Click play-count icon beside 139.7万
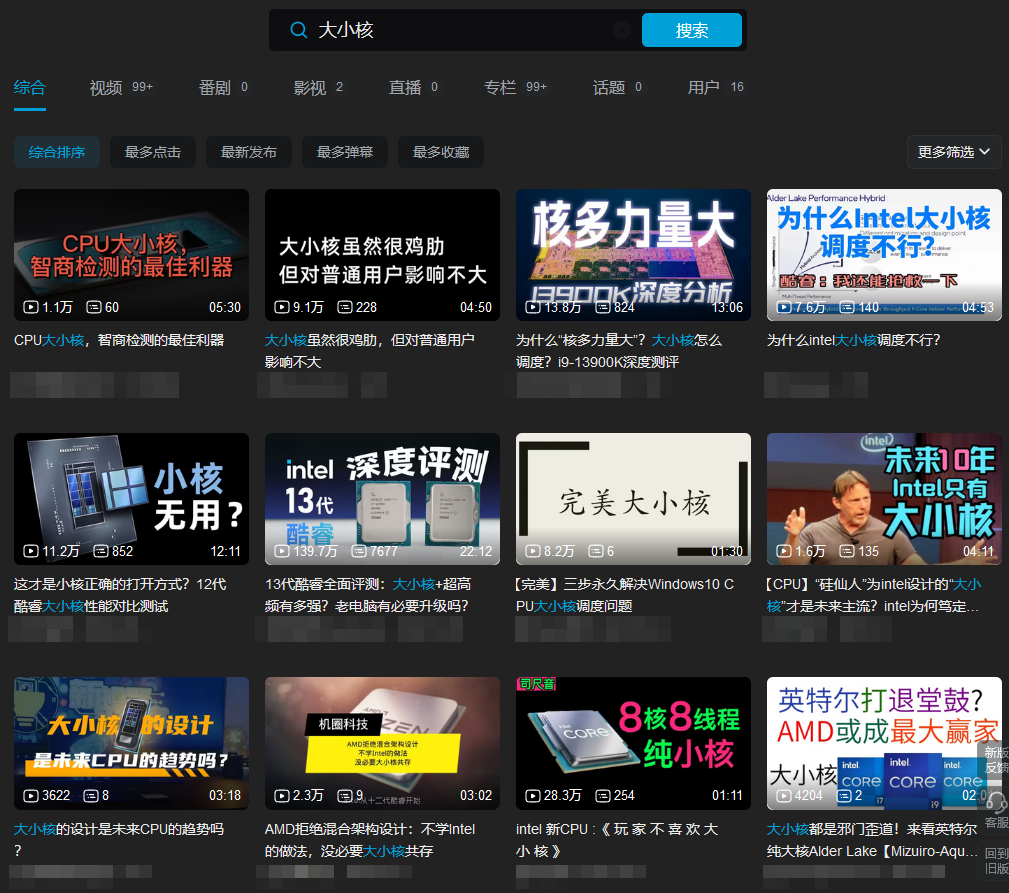The image size is (1009, 893). (x=282, y=551)
